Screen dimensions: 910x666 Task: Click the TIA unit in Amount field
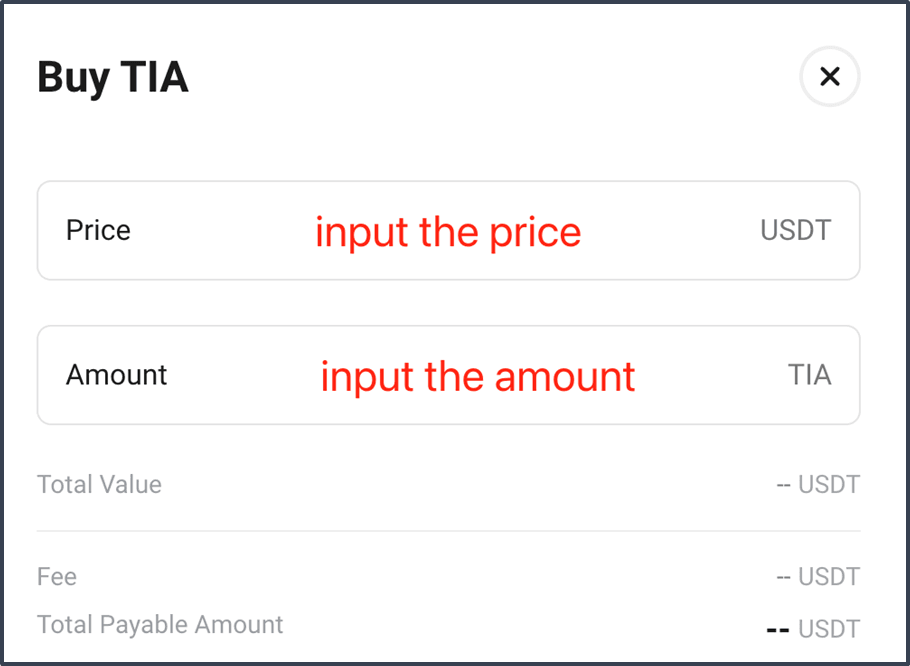click(x=810, y=375)
